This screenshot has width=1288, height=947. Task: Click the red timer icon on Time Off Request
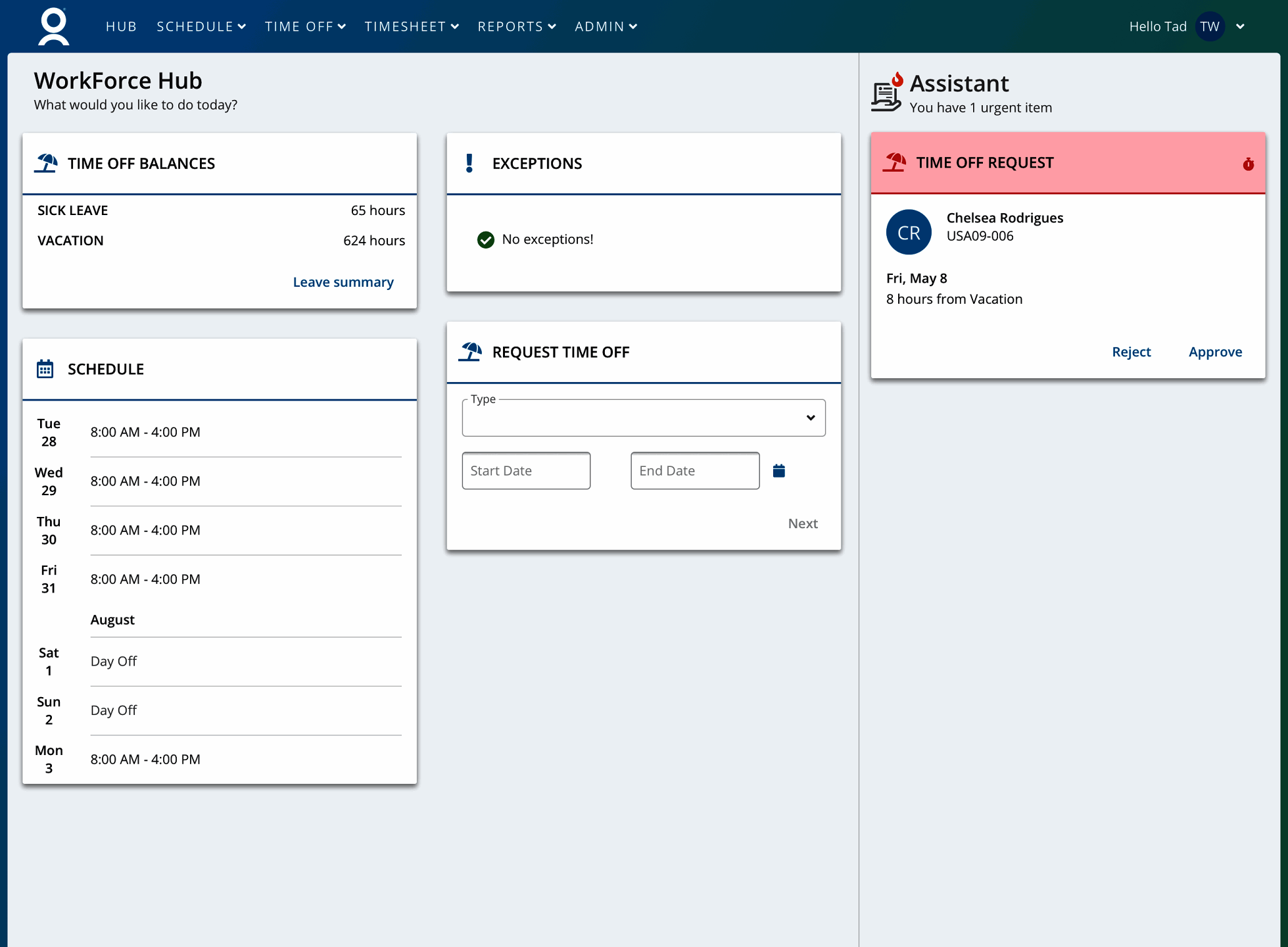pyautogui.click(x=1248, y=164)
